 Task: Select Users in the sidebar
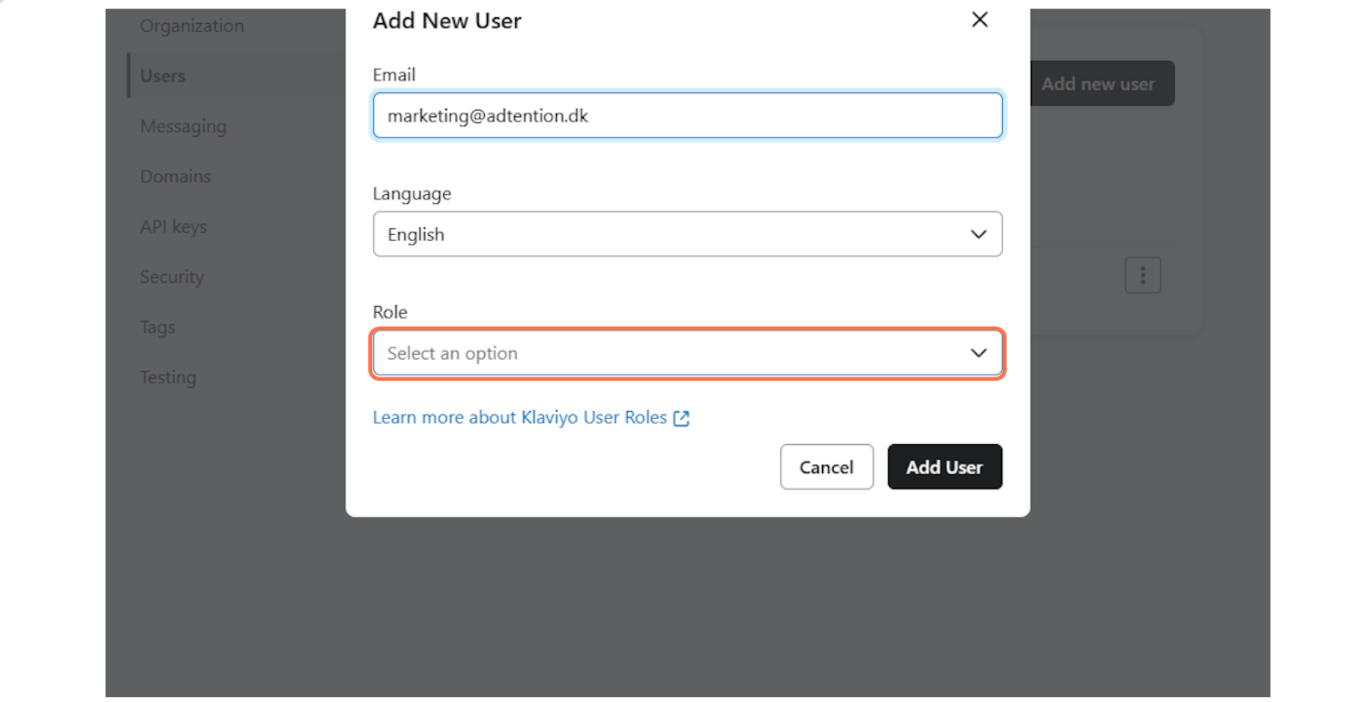pyautogui.click(x=163, y=76)
